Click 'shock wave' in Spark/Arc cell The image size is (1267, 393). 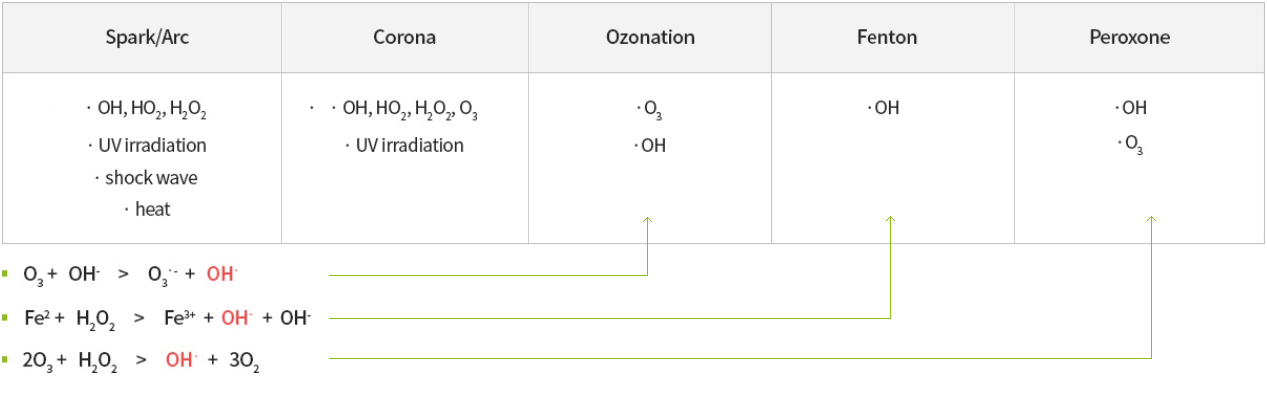pyautogui.click(x=151, y=178)
